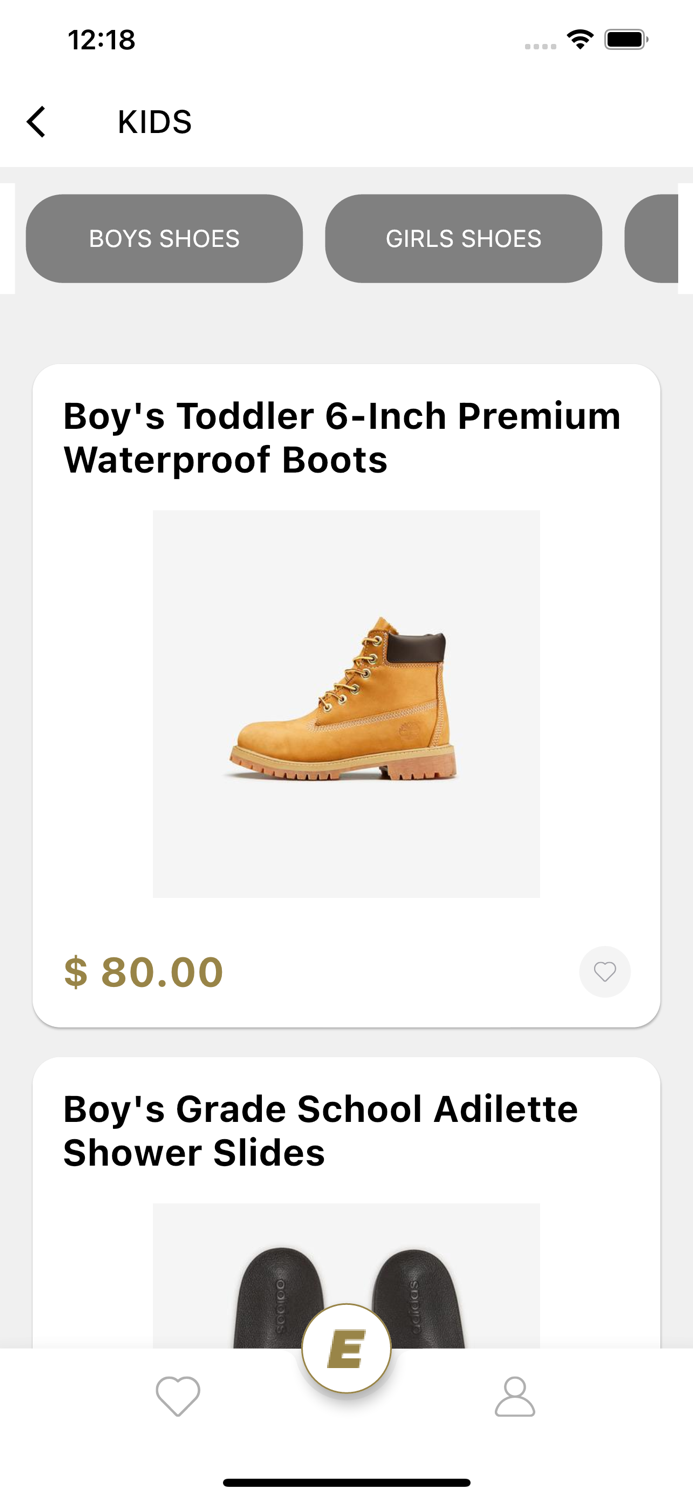Open the profile account icon
The image size is (693, 1500).
coord(515,1396)
